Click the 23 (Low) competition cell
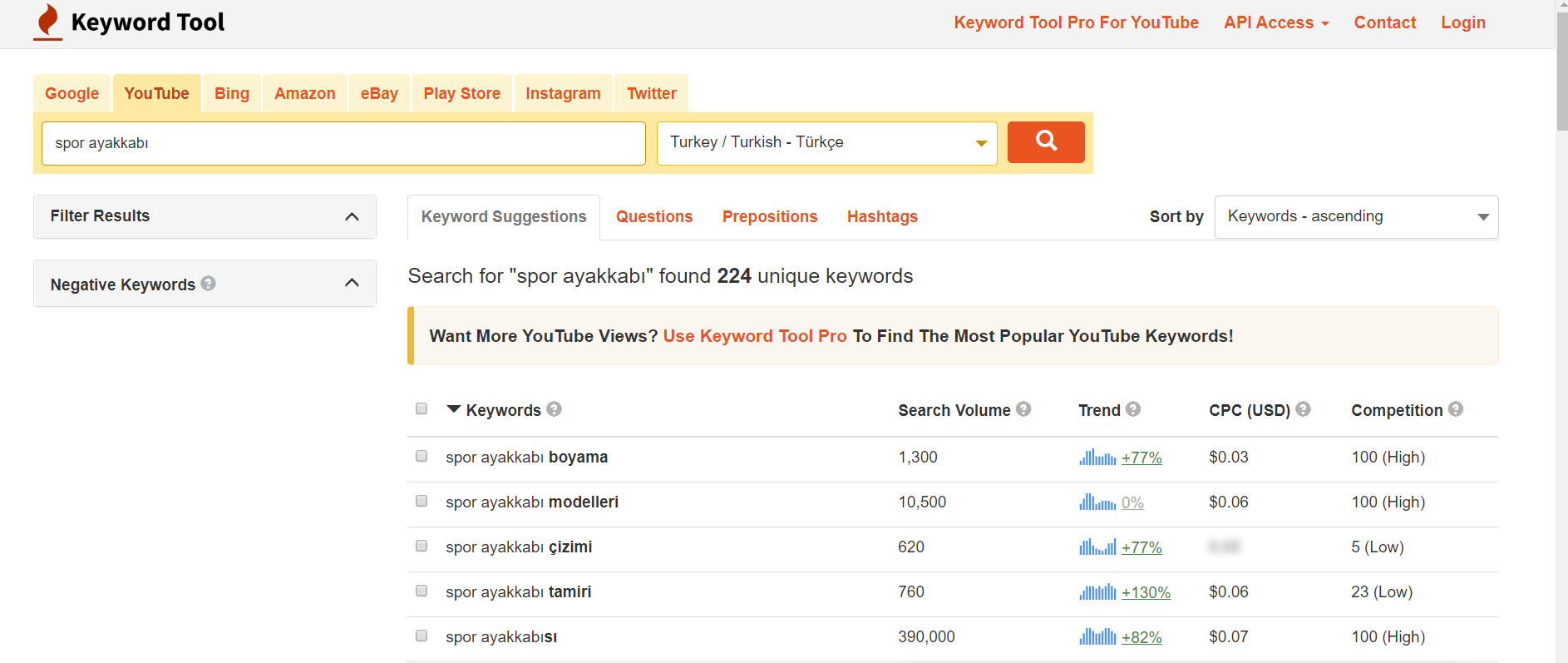 pos(1382,591)
